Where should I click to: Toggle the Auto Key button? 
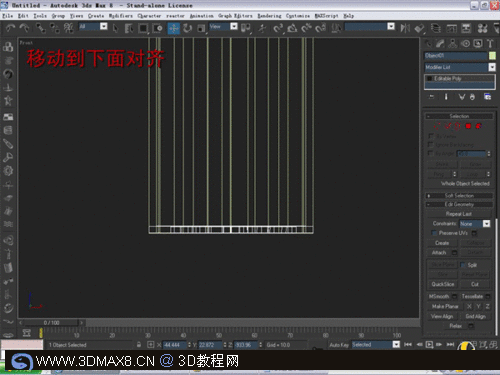coord(339,345)
